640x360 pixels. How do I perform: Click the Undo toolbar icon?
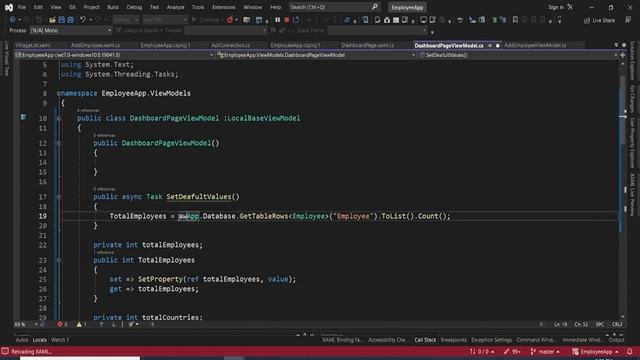[83, 20]
